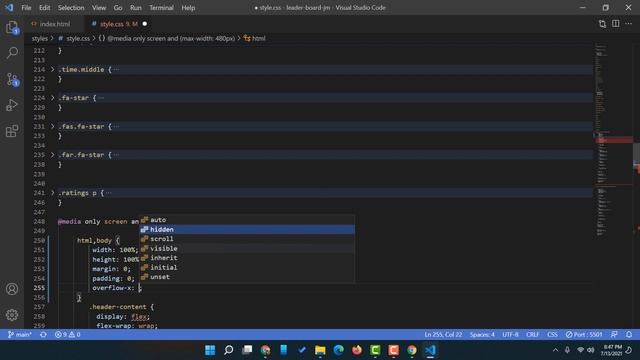This screenshot has height=360, width=640.
Task: Click the feedback icon in the status bar
Action: pyautogui.click(x=614, y=334)
